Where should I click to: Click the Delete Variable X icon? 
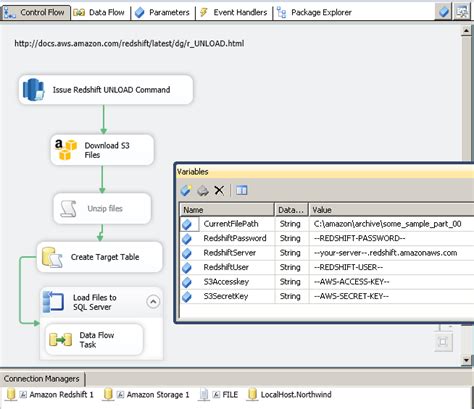point(219,191)
